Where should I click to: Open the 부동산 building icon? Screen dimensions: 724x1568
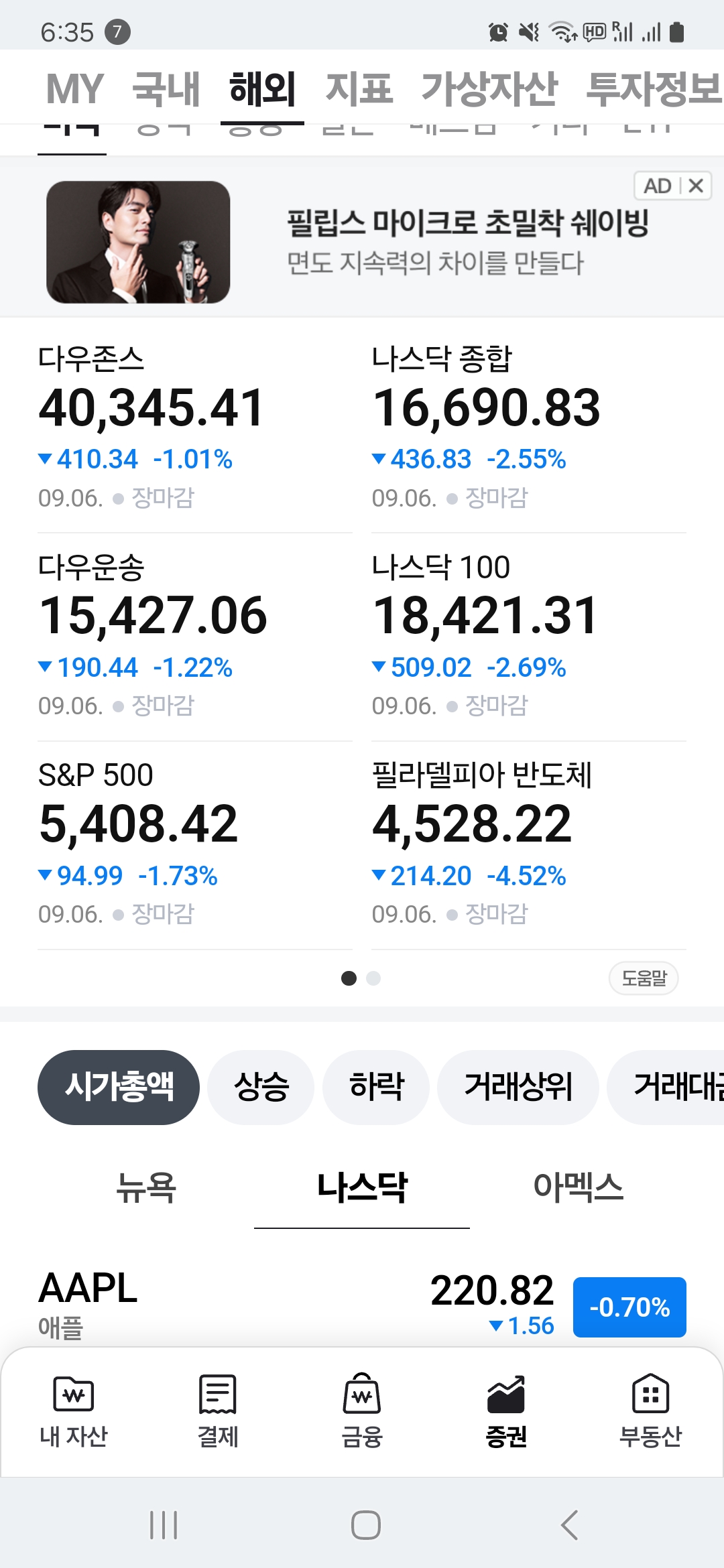(650, 1395)
